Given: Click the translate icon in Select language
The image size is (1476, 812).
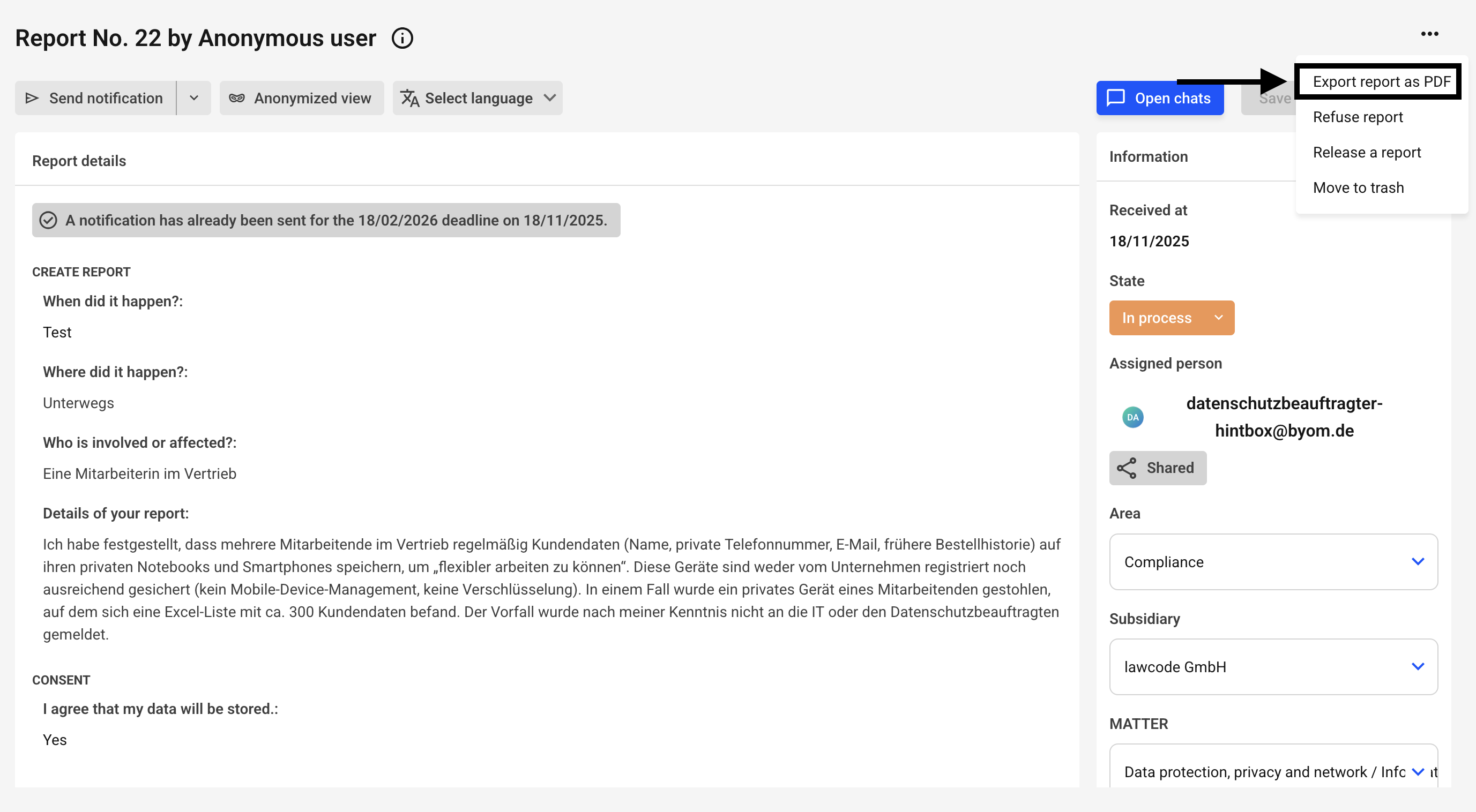Looking at the screenshot, I should tap(409, 98).
